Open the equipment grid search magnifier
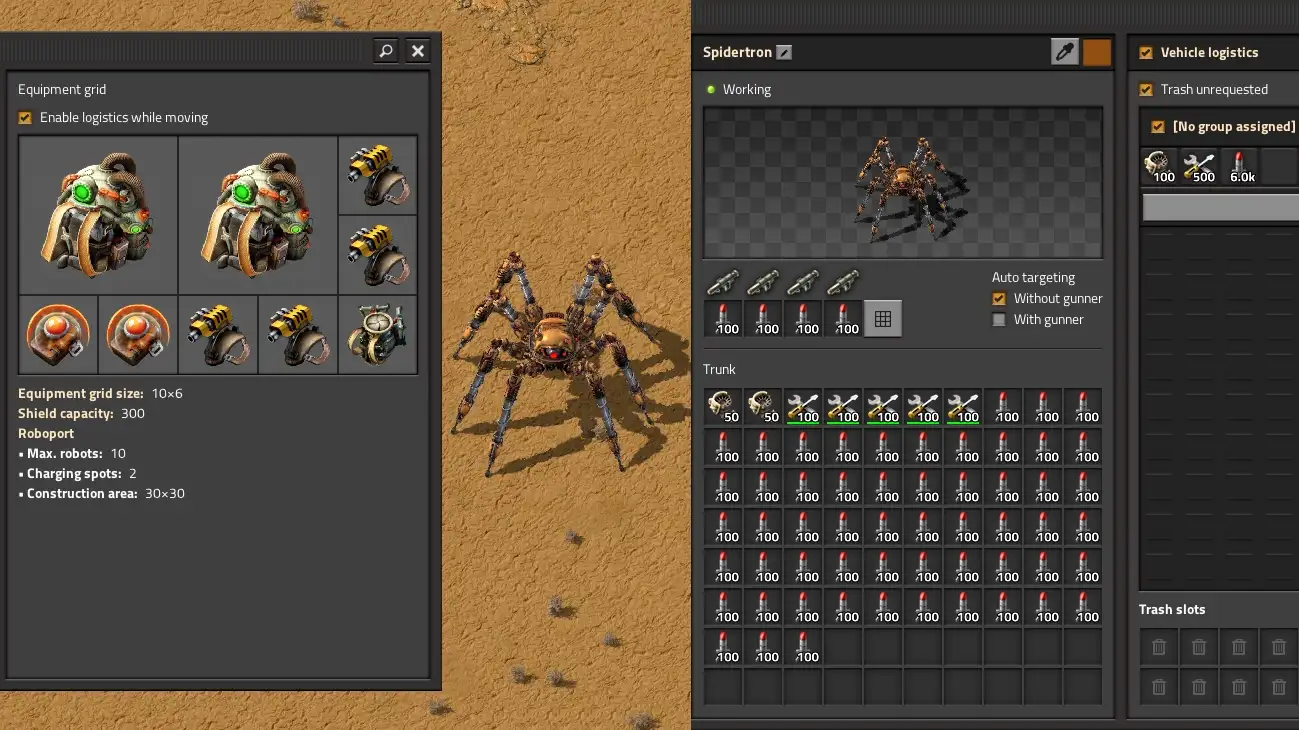 click(x=385, y=50)
